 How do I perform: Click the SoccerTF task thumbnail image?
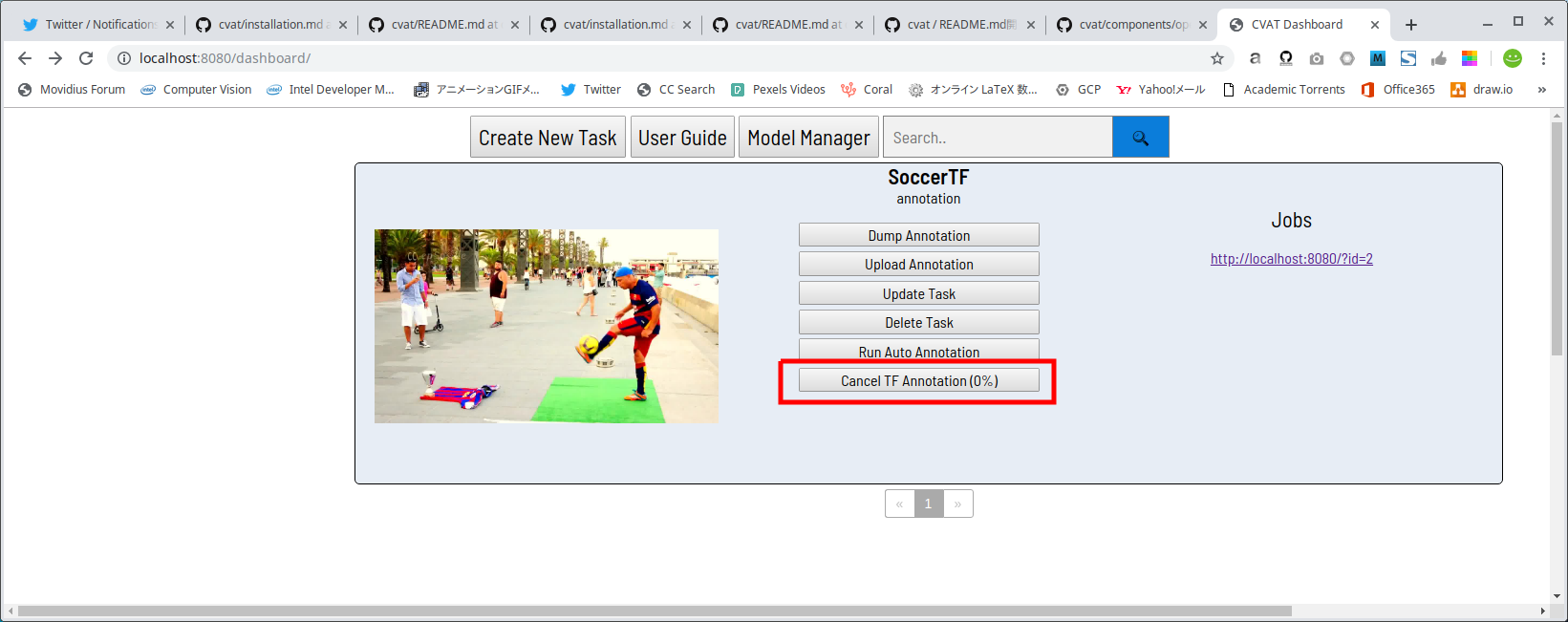pyautogui.click(x=547, y=326)
